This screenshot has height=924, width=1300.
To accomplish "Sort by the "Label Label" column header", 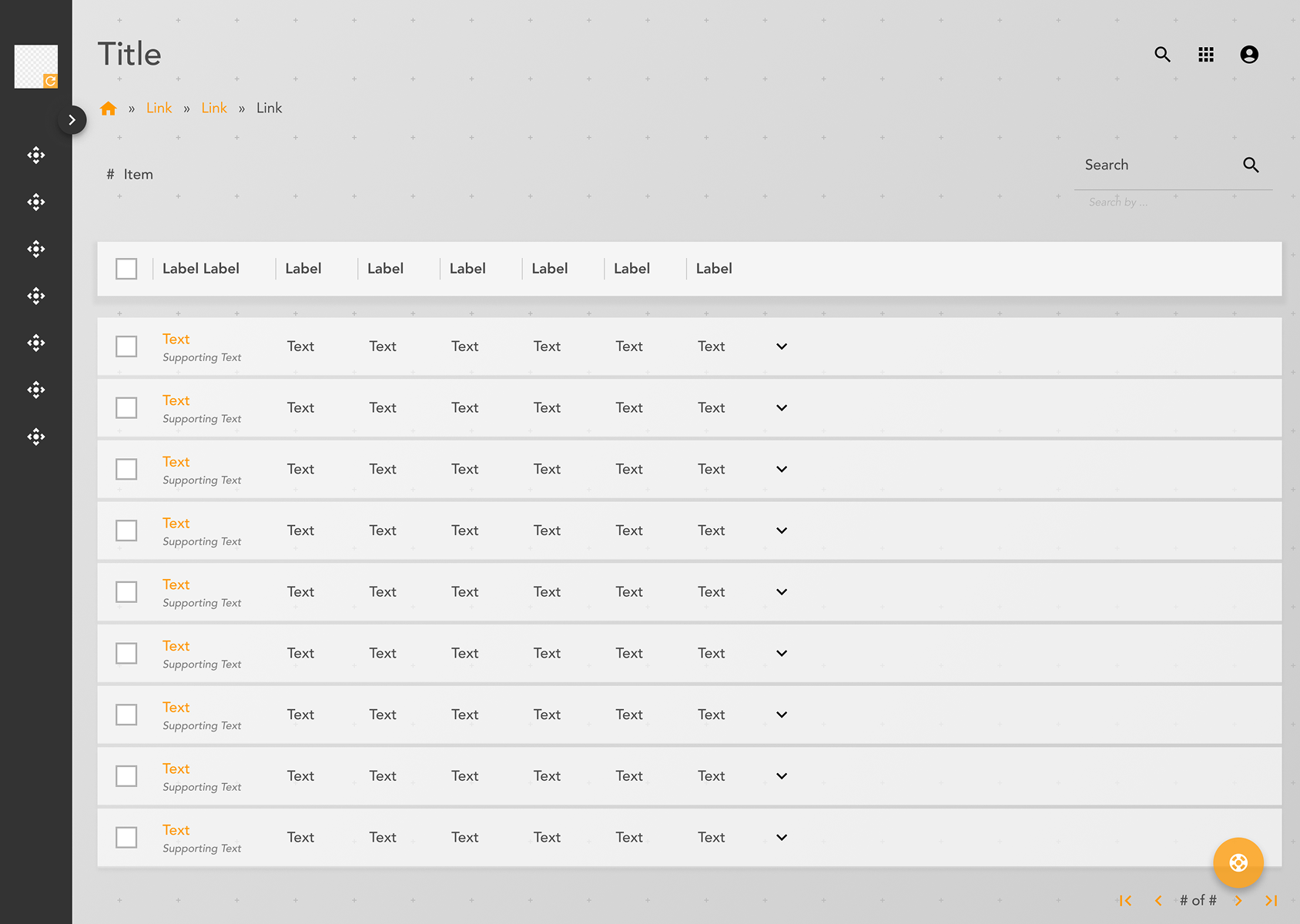I will tap(201, 269).
